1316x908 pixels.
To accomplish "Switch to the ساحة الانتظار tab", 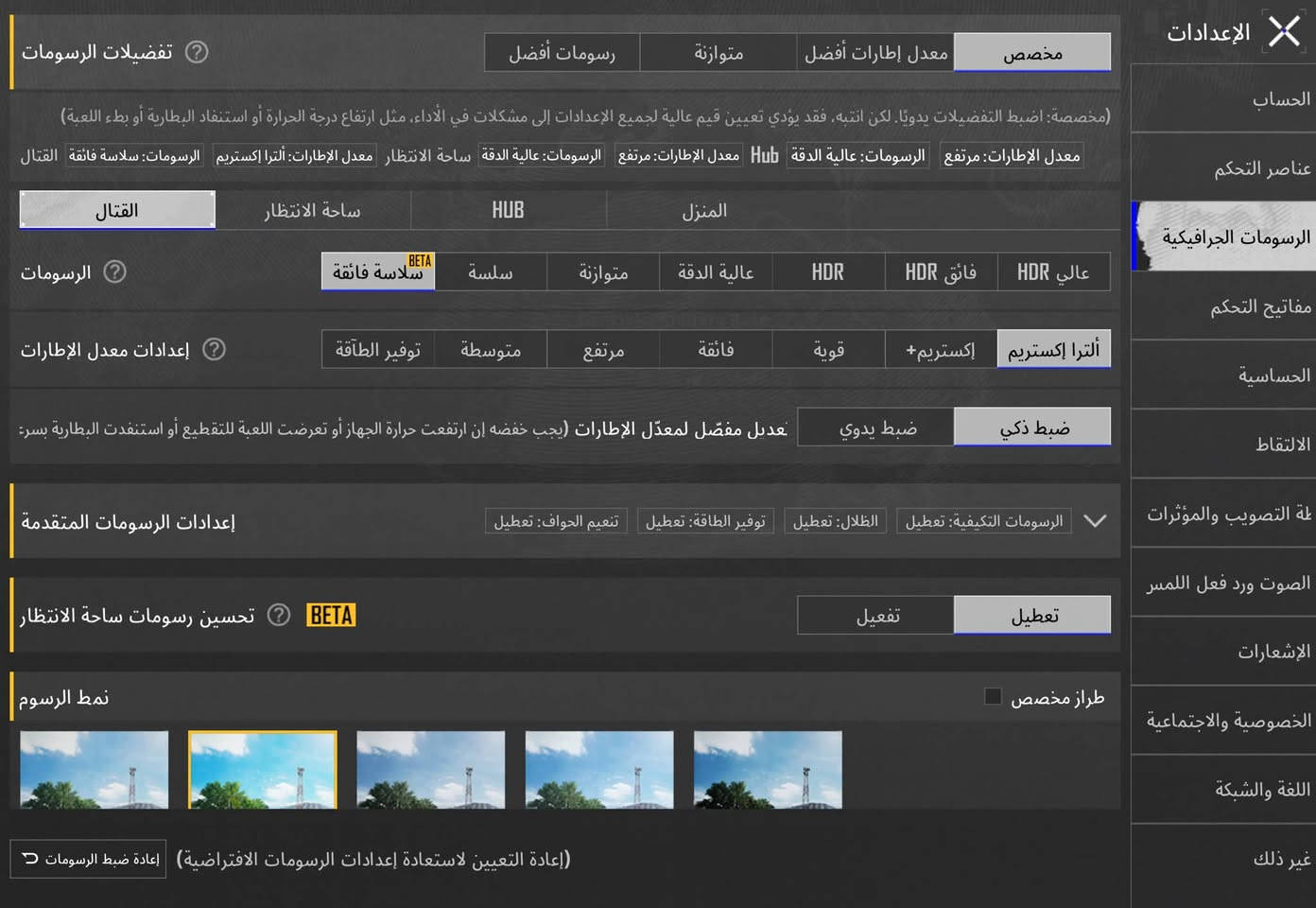I will (x=313, y=210).
